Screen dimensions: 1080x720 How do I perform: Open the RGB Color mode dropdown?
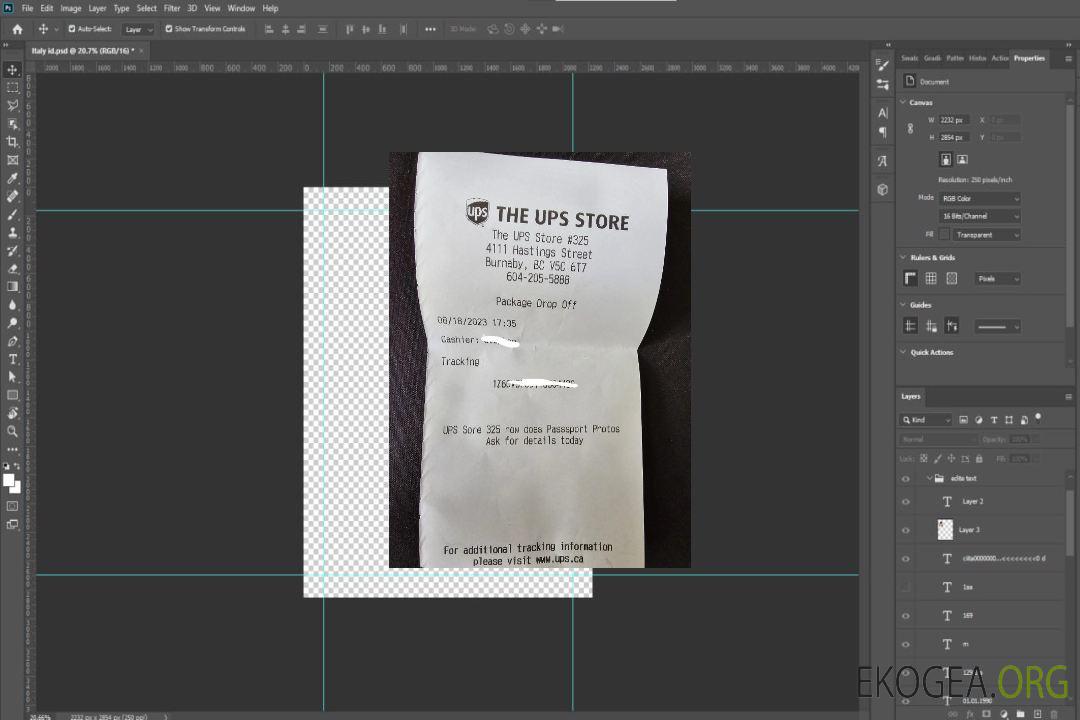coord(979,198)
